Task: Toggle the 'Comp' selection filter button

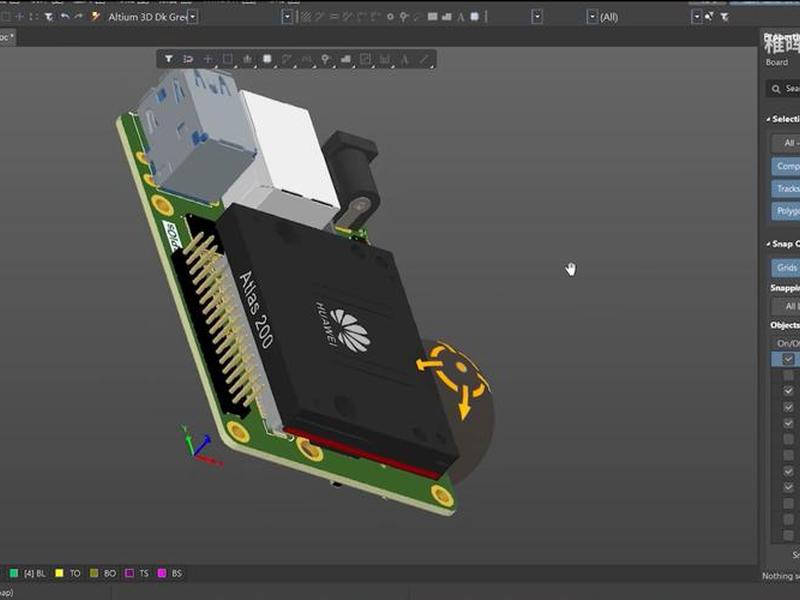Action: tap(786, 166)
